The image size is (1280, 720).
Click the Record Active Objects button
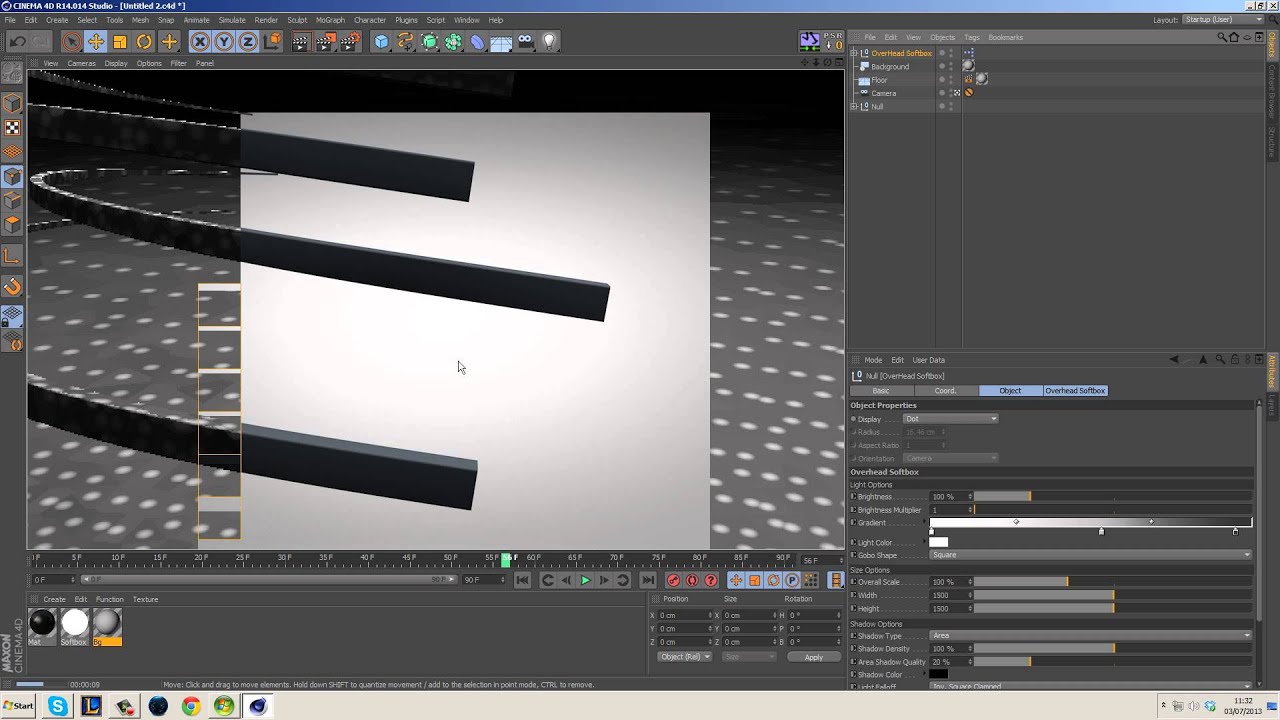pyautogui.click(x=673, y=580)
